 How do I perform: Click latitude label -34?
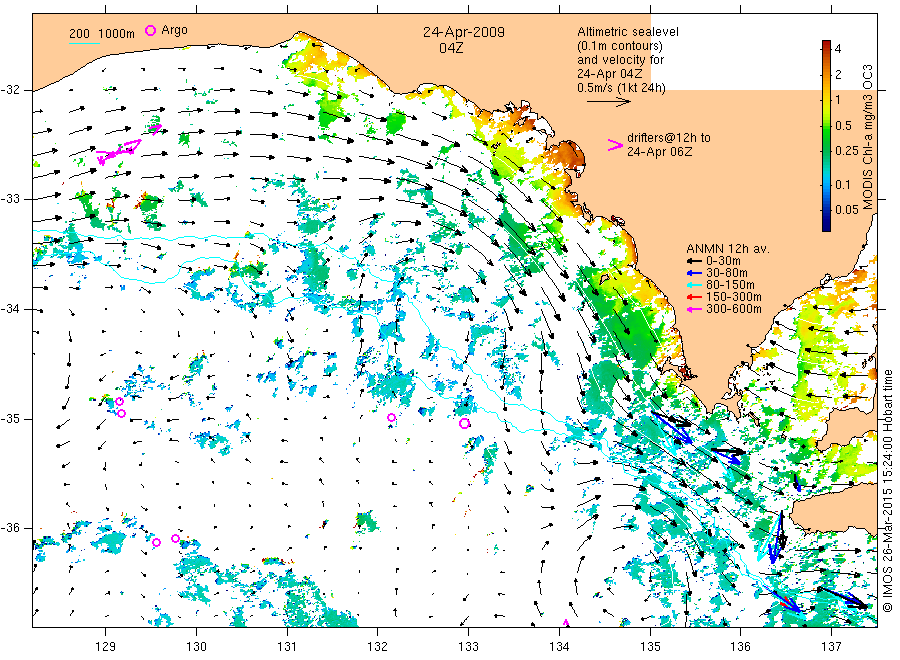(x=10, y=309)
